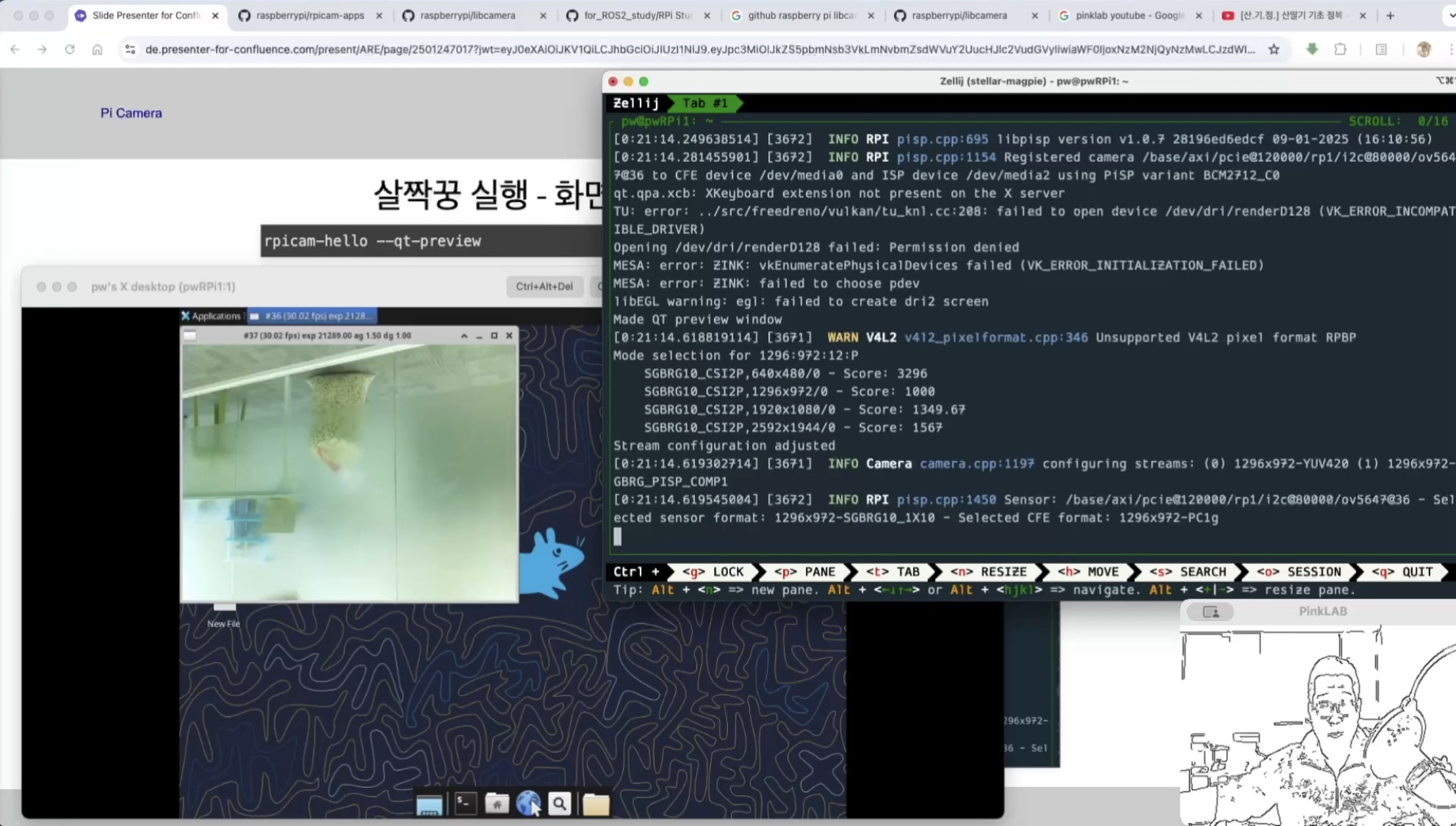Open the home folder icon in dock
The height and width of the screenshot is (826, 1456).
tap(497, 804)
